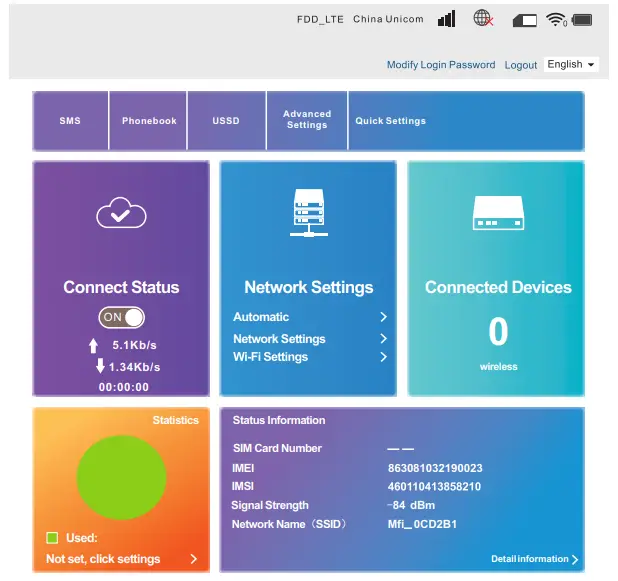The width and height of the screenshot is (618, 581).
Task: Click the wireless label under device count
Action: click(x=498, y=367)
